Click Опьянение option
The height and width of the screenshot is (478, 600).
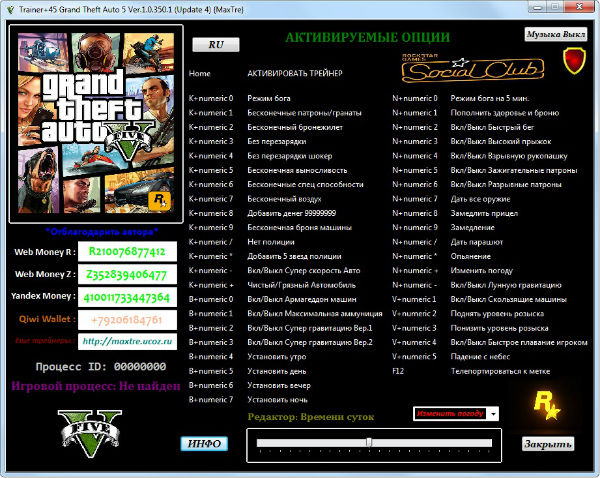tap(471, 256)
